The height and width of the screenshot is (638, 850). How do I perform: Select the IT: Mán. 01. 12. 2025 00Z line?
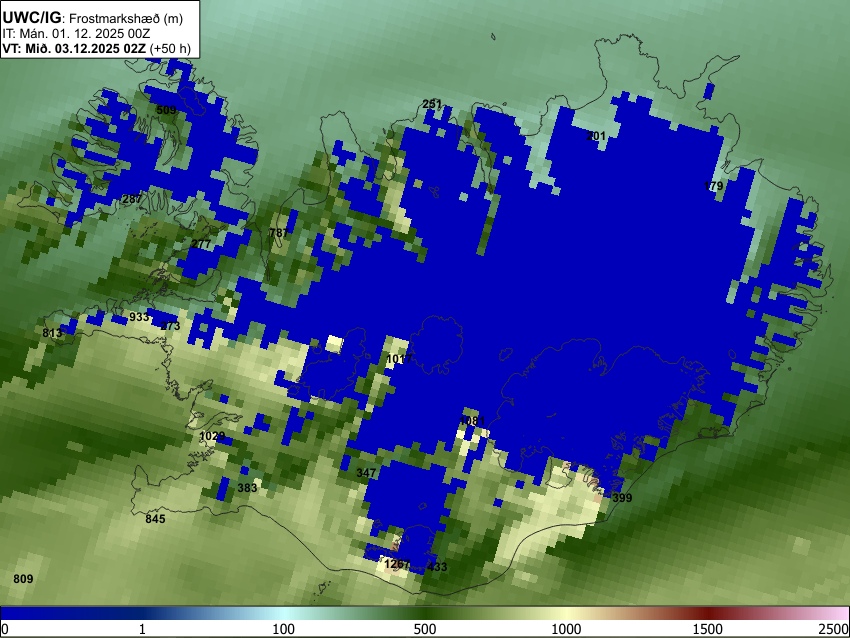(76, 34)
